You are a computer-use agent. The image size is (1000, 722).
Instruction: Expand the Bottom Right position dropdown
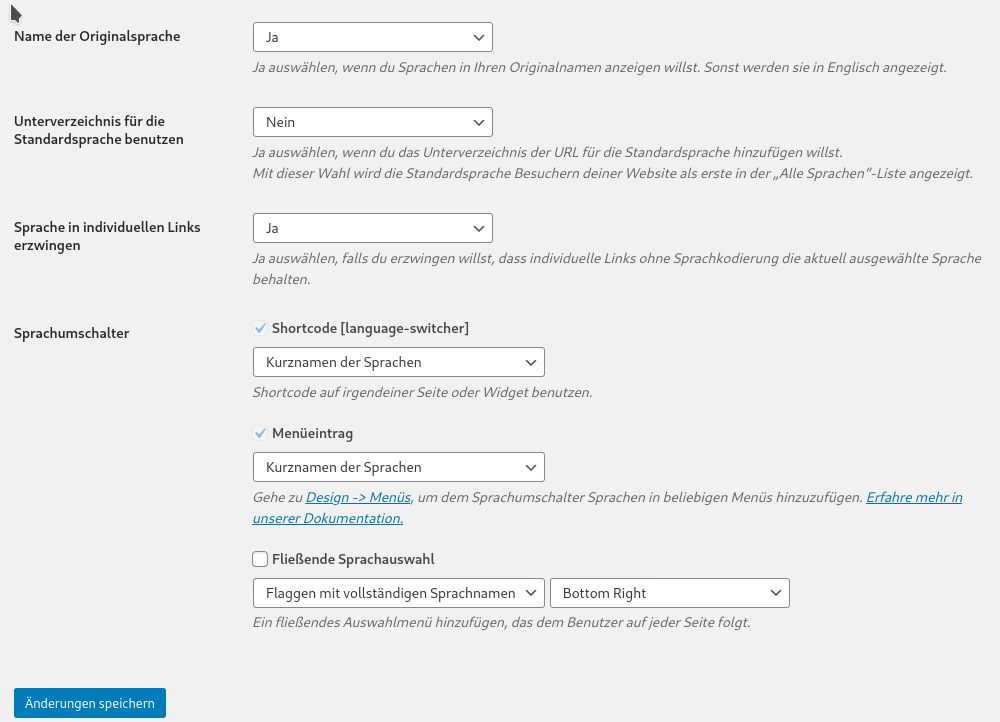(669, 593)
